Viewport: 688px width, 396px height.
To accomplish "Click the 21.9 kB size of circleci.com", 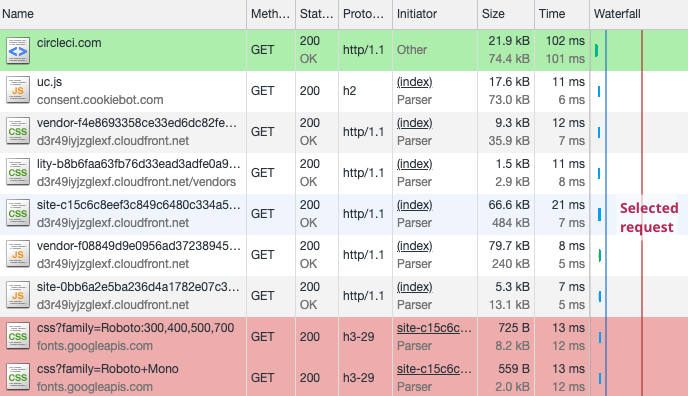I will pyautogui.click(x=509, y=41).
